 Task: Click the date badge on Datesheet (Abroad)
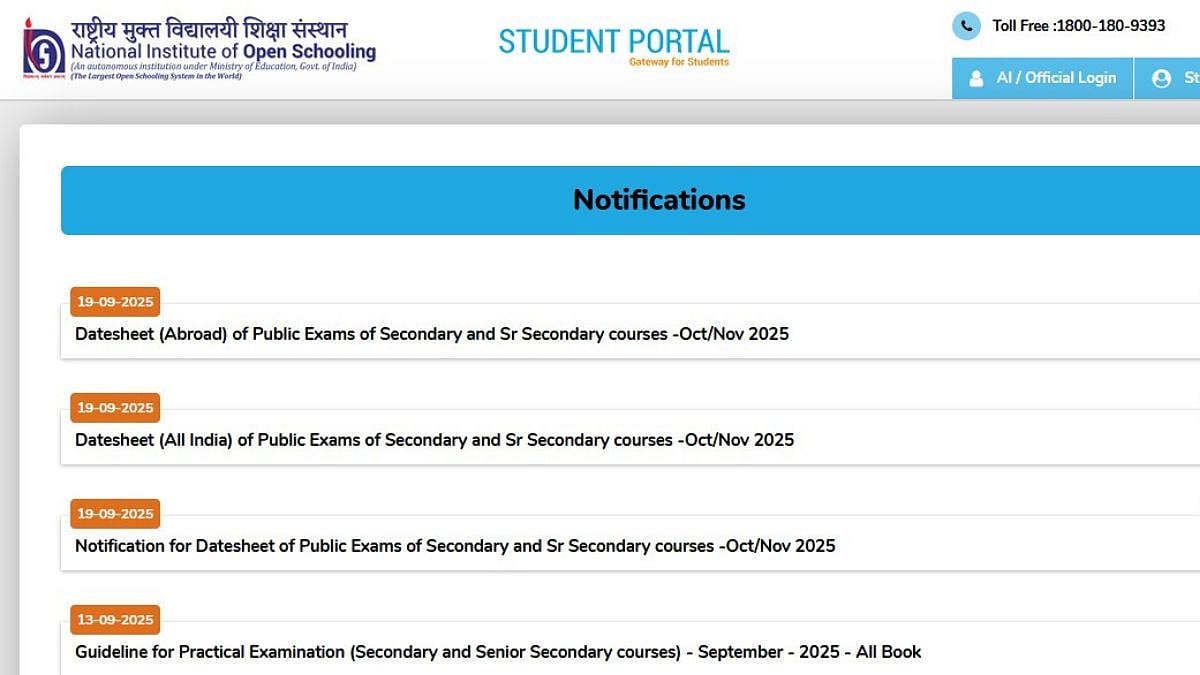pyautogui.click(x=115, y=302)
